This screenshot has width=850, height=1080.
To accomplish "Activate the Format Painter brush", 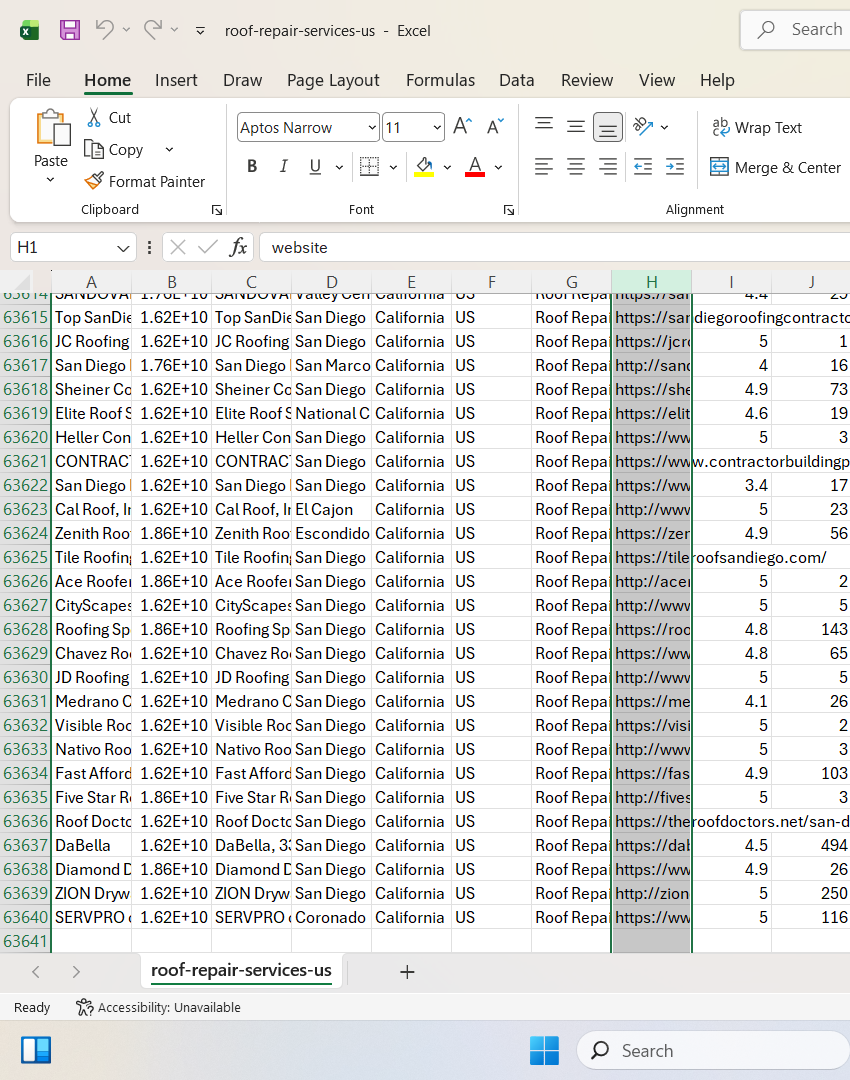I will [94, 181].
